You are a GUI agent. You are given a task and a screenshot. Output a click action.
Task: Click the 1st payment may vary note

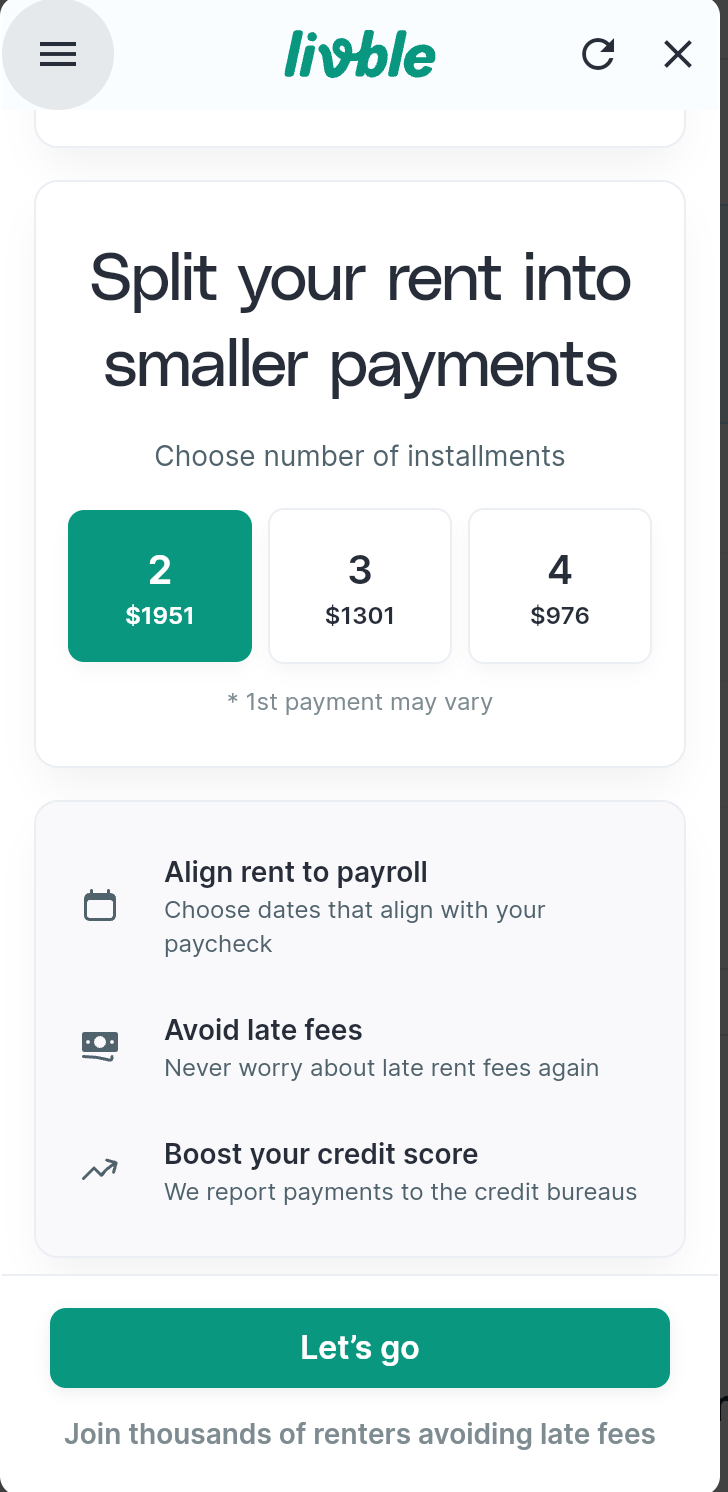[x=360, y=702]
